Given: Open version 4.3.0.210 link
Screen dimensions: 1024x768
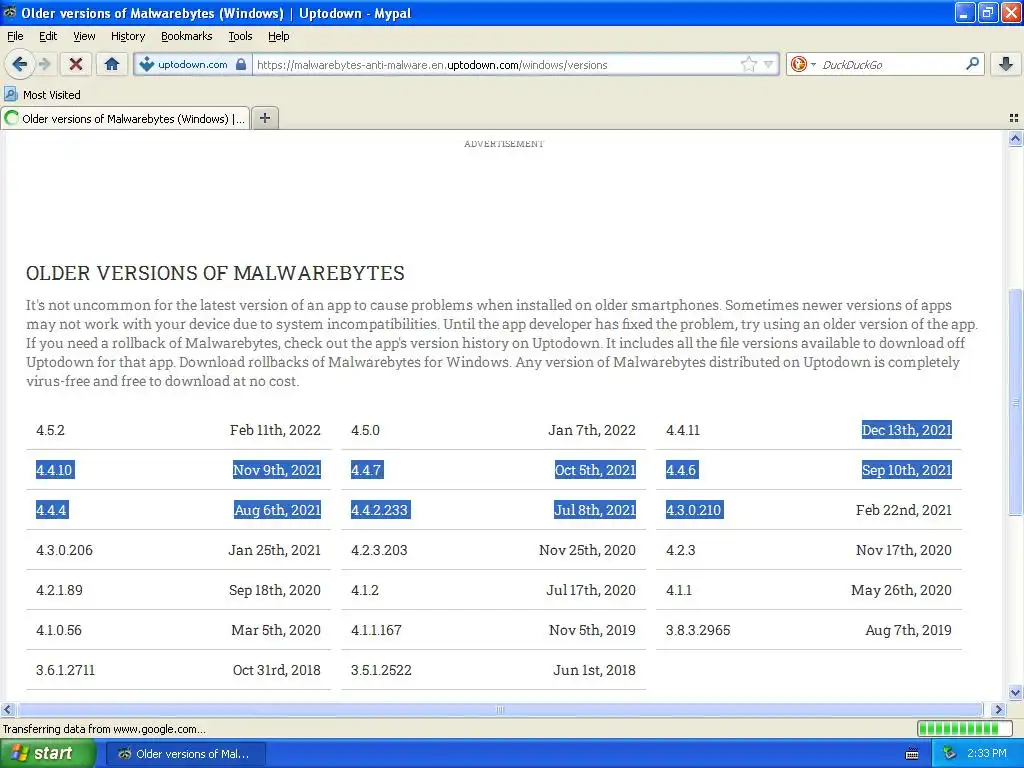Looking at the screenshot, I should (694, 510).
